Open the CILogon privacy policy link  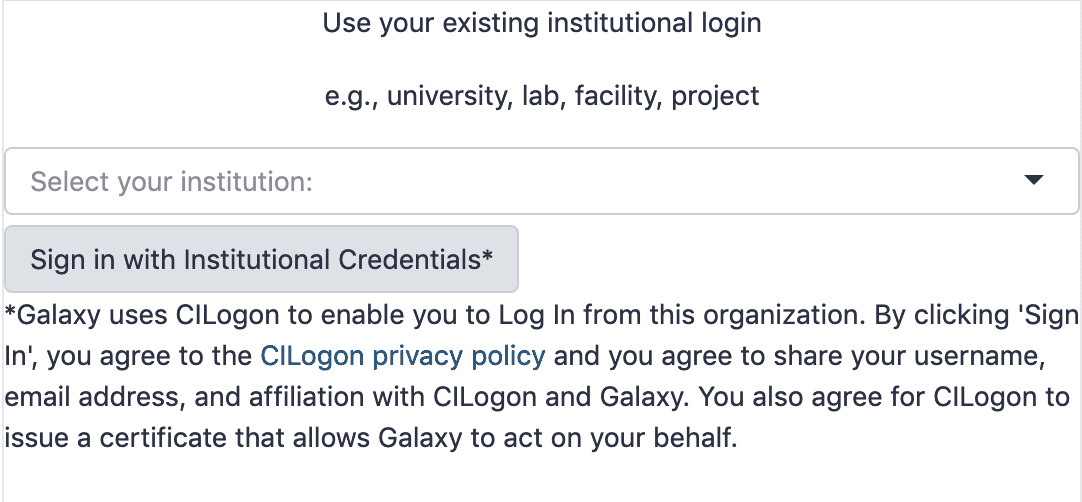tap(403, 355)
